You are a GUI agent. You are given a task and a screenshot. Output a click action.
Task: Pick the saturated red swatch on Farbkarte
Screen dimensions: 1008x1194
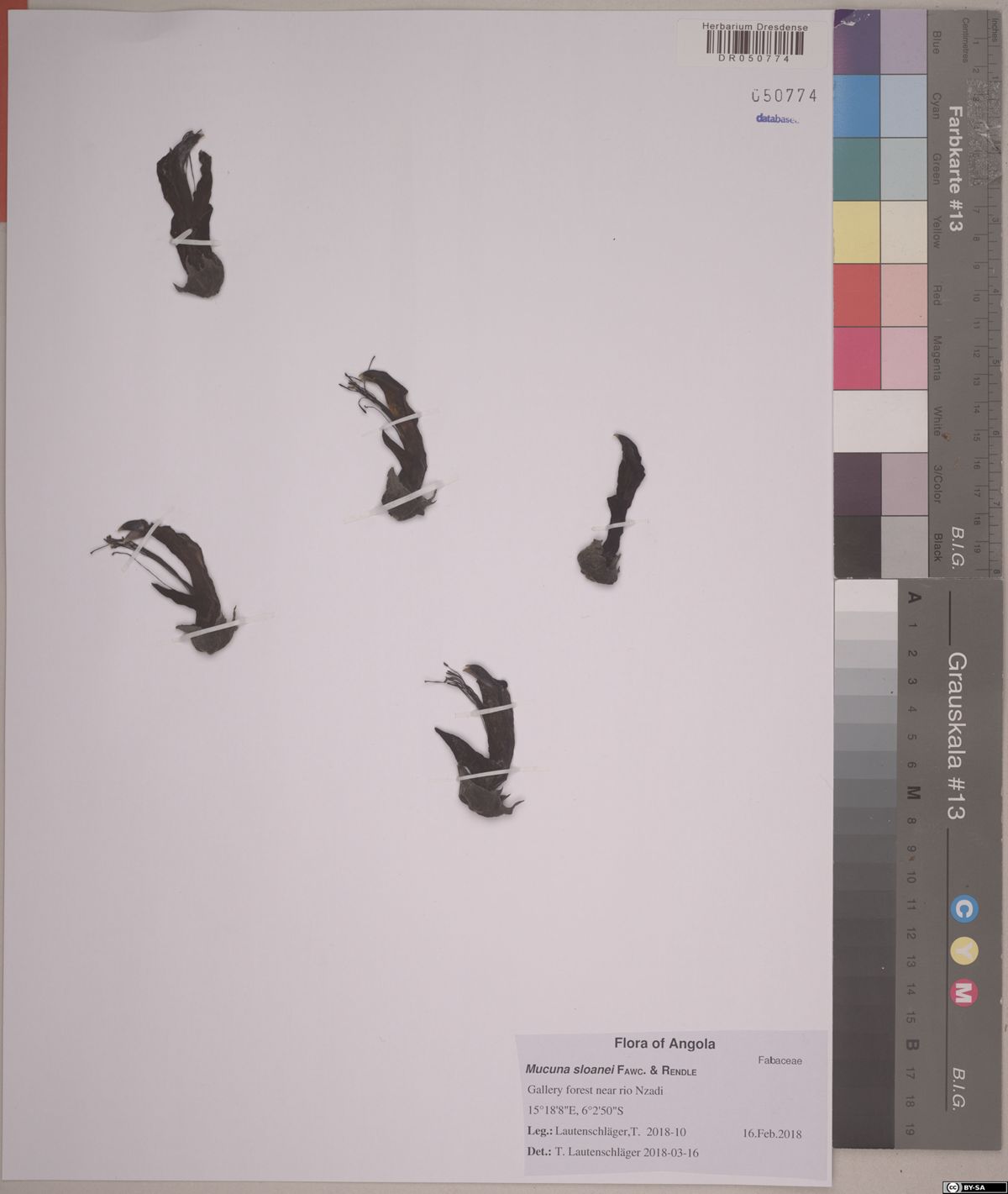pyautogui.click(x=856, y=295)
